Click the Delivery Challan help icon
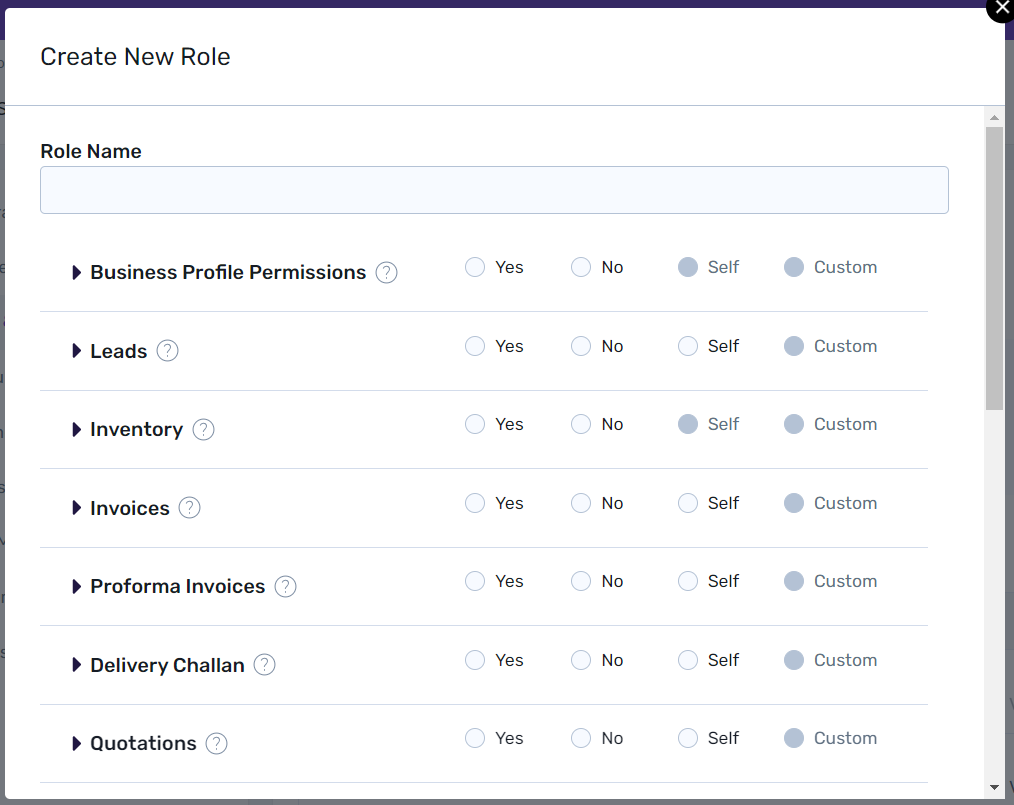This screenshot has height=805, width=1014. coord(265,665)
